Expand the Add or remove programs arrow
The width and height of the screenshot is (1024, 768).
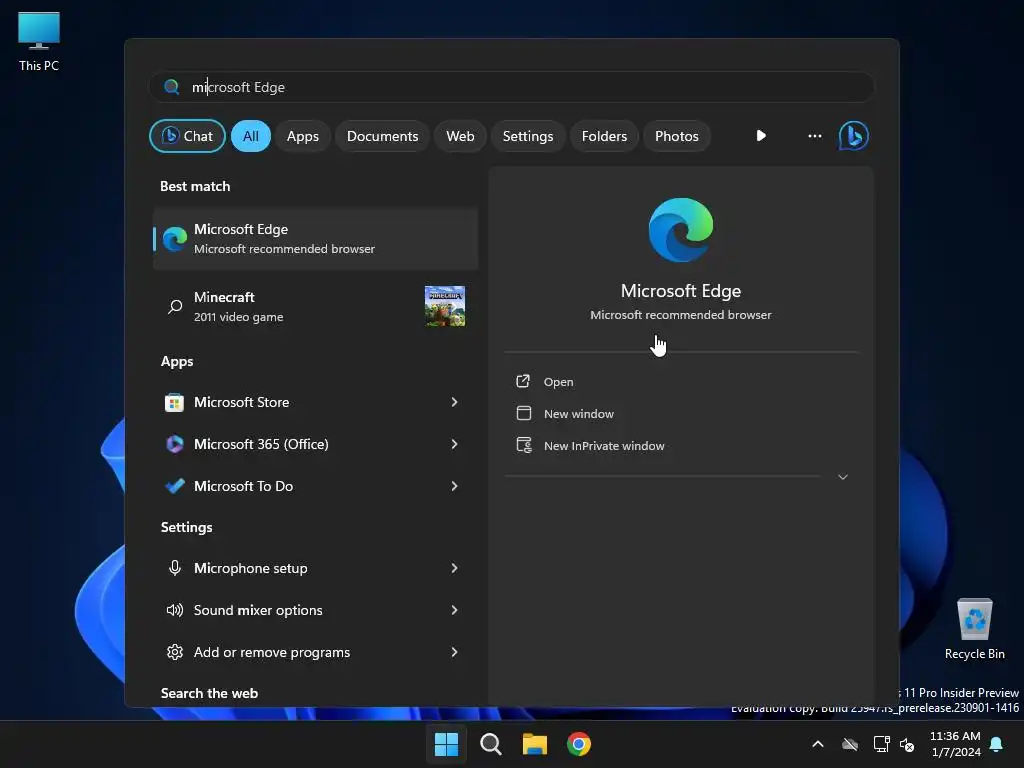[x=455, y=652]
